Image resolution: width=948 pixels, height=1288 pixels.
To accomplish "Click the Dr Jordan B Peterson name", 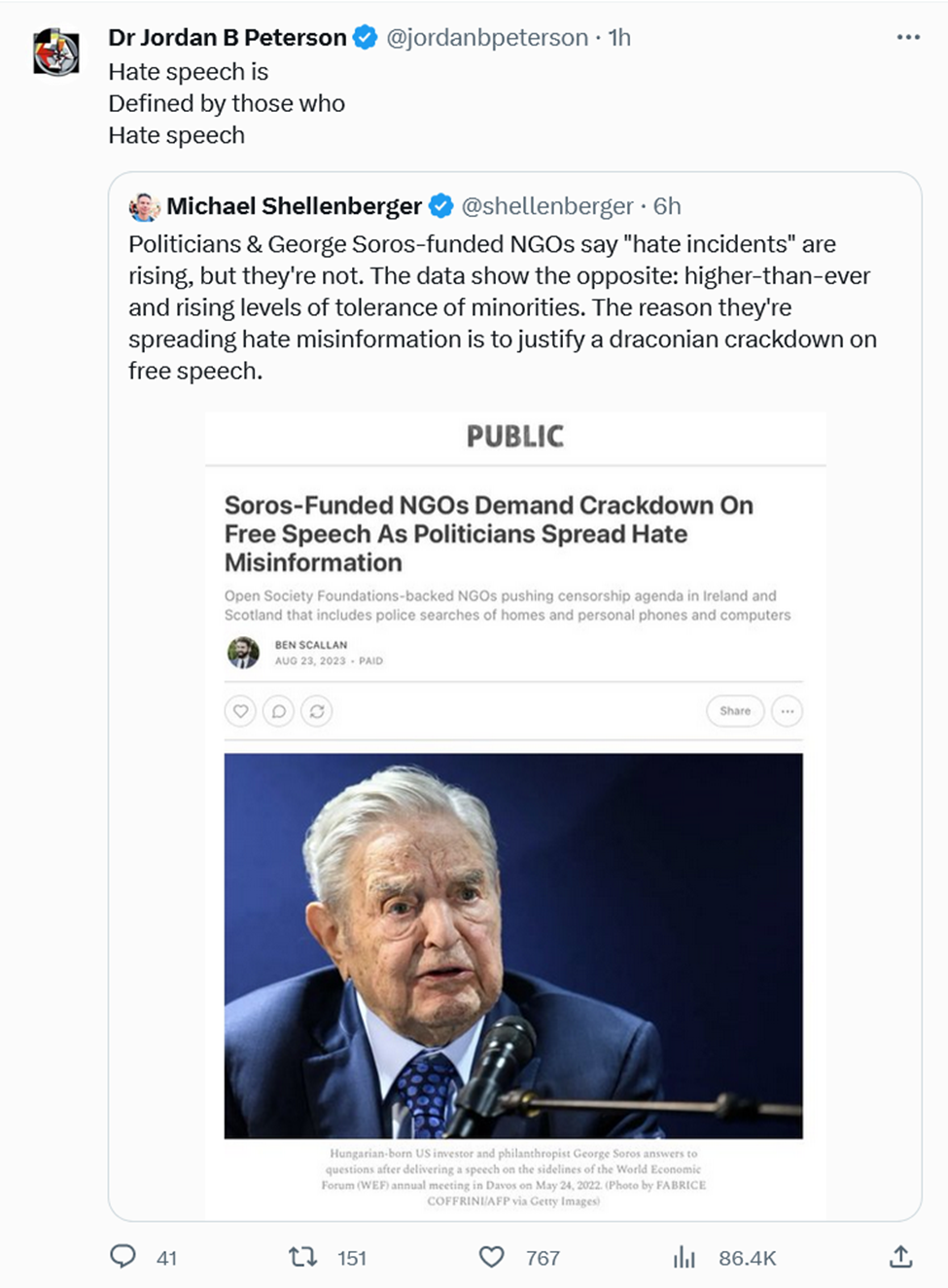I will (x=228, y=38).
